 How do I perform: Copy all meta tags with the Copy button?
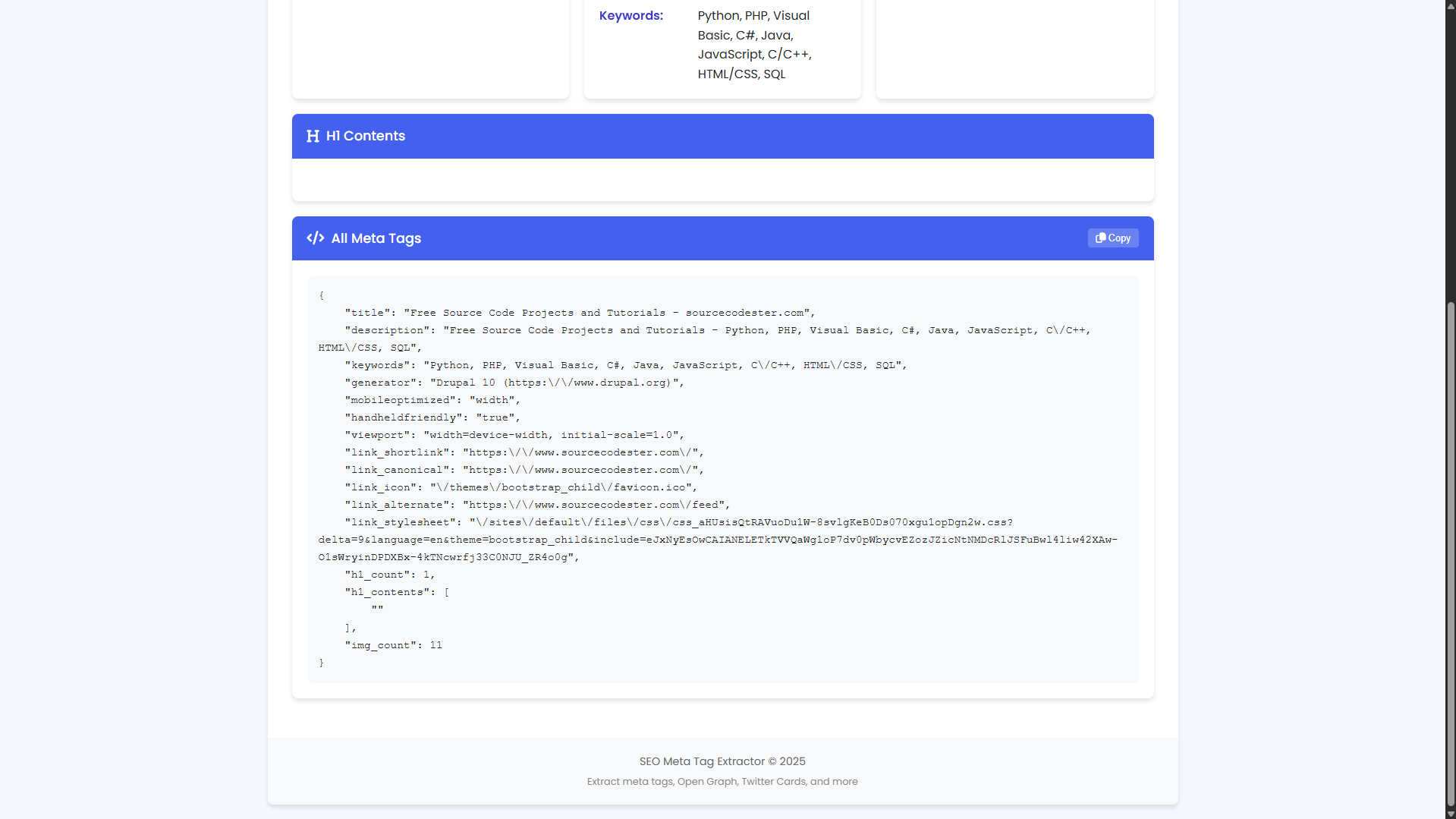(1113, 238)
